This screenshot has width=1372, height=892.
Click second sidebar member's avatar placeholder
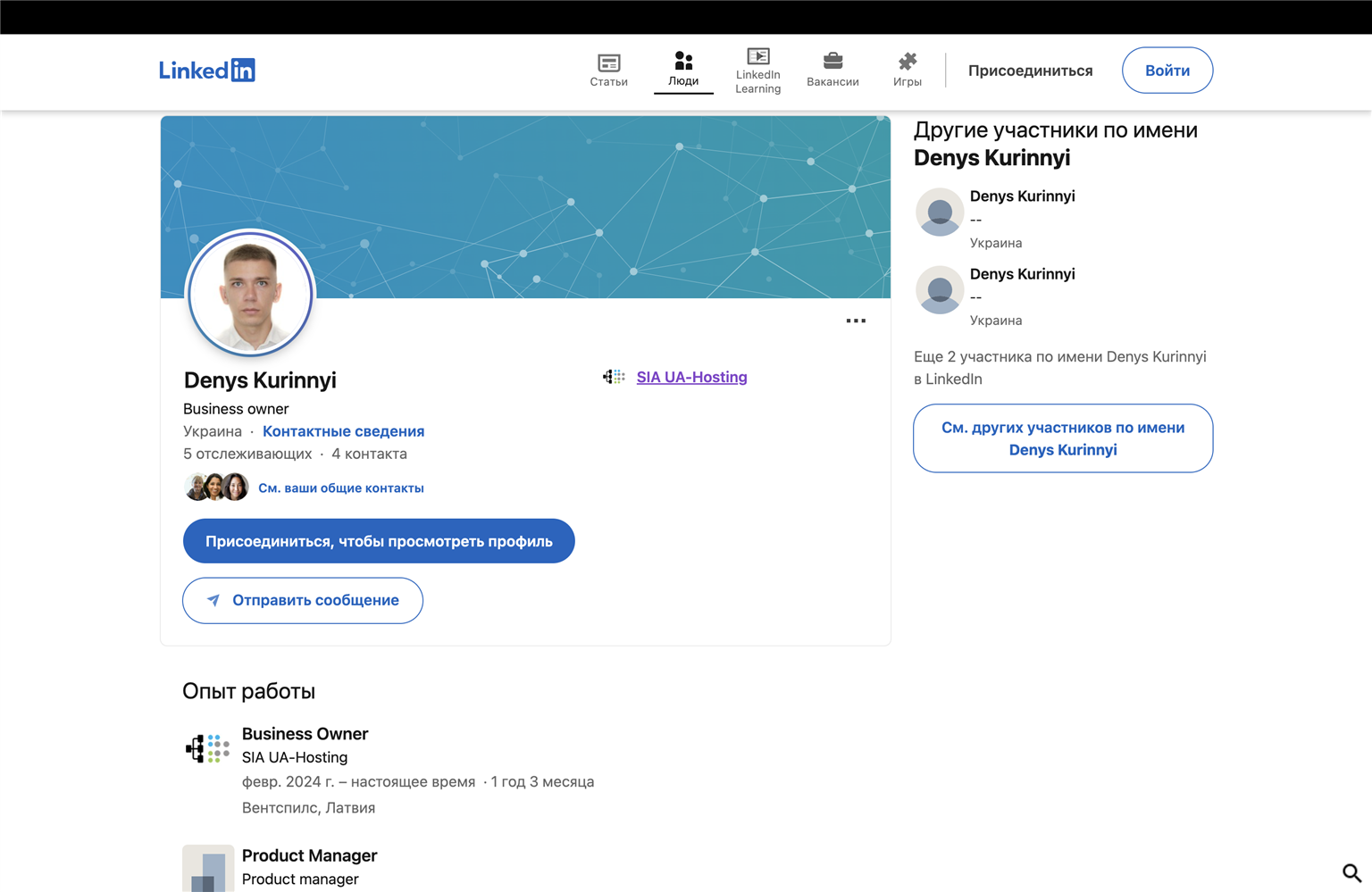(x=940, y=289)
